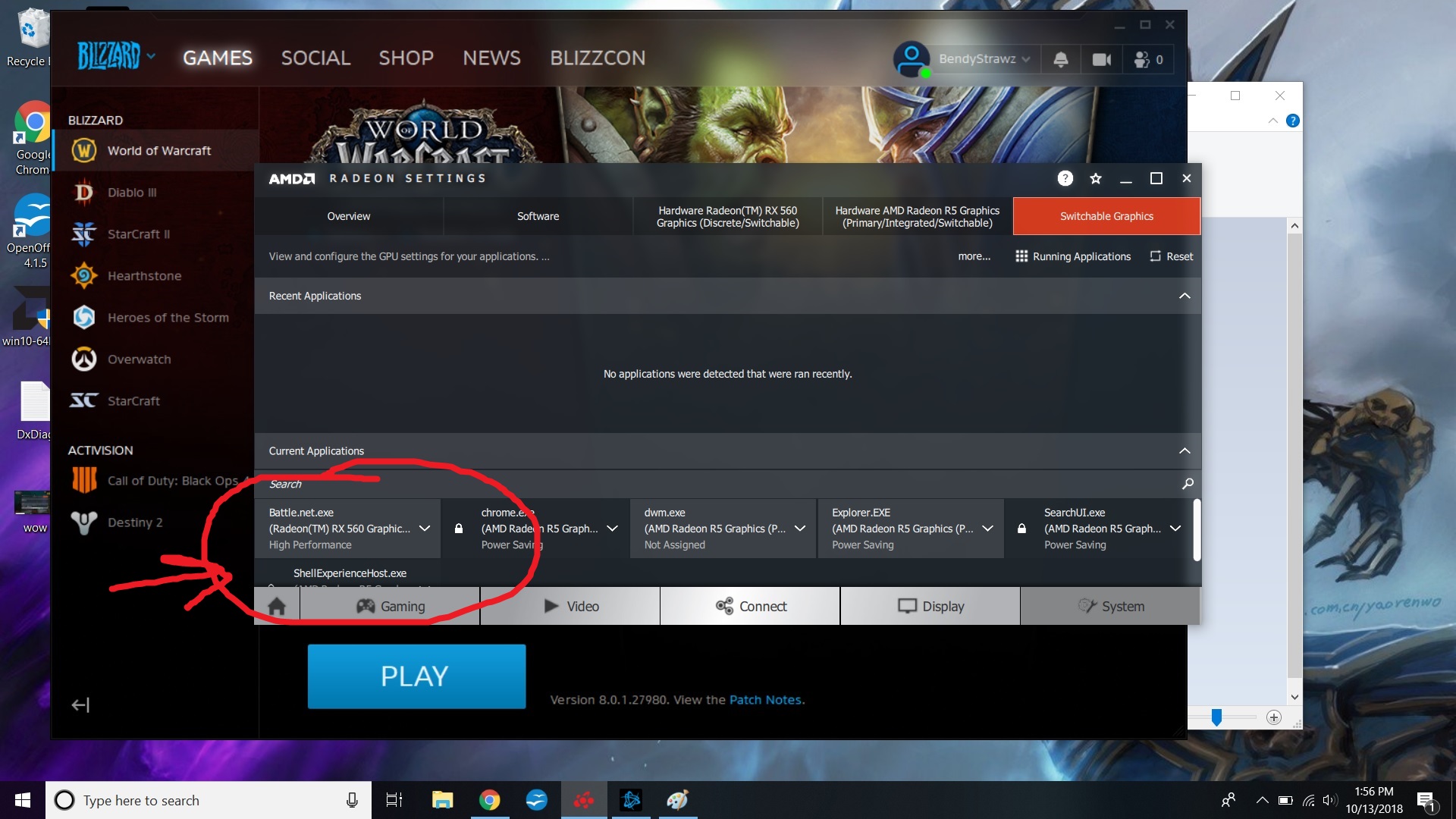Click the Radeon Settings home icon

tap(277, 606)
